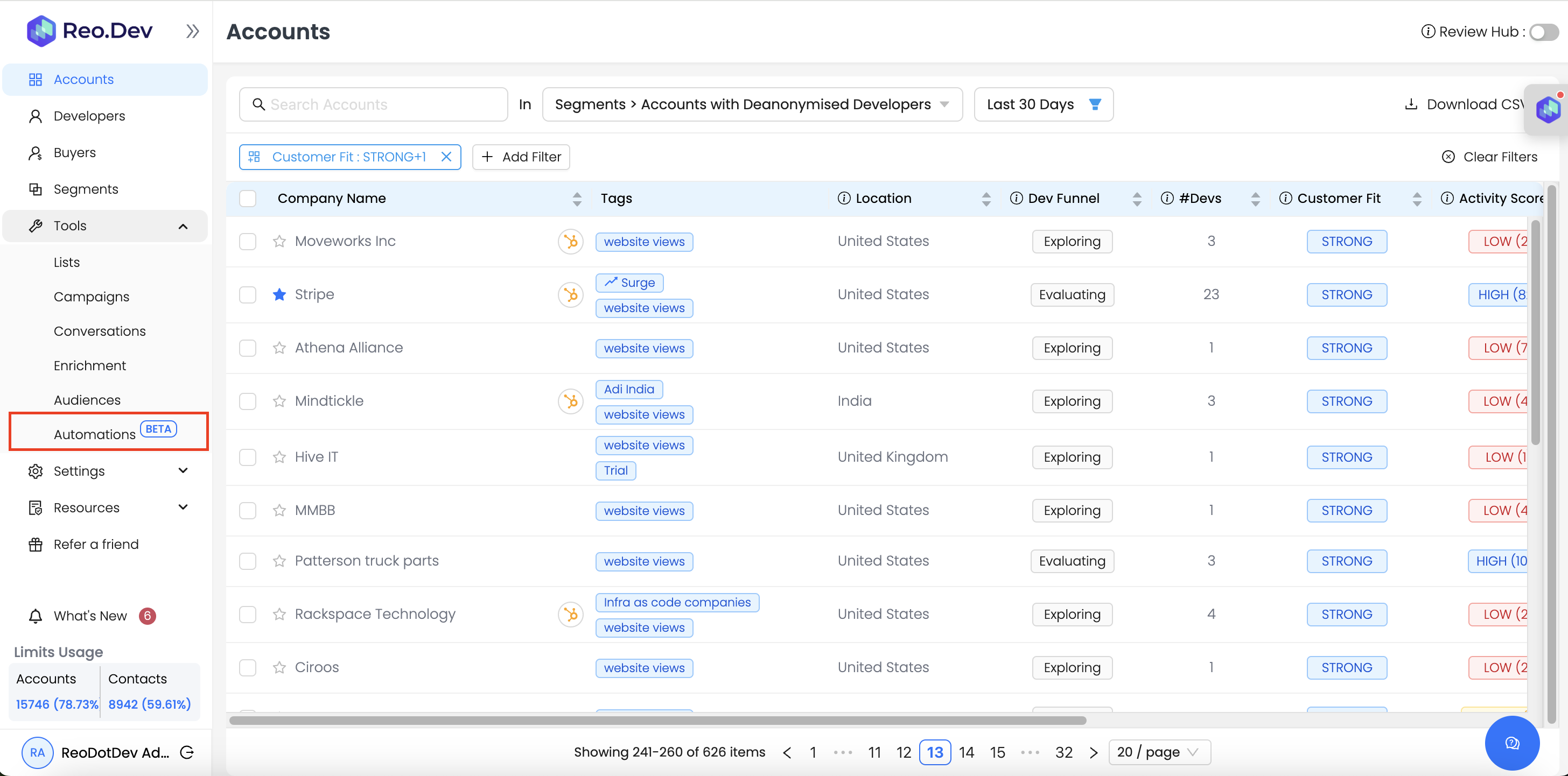1568x776 pixels.
Task: Select all rows with header checkbox
Action: 248,198
